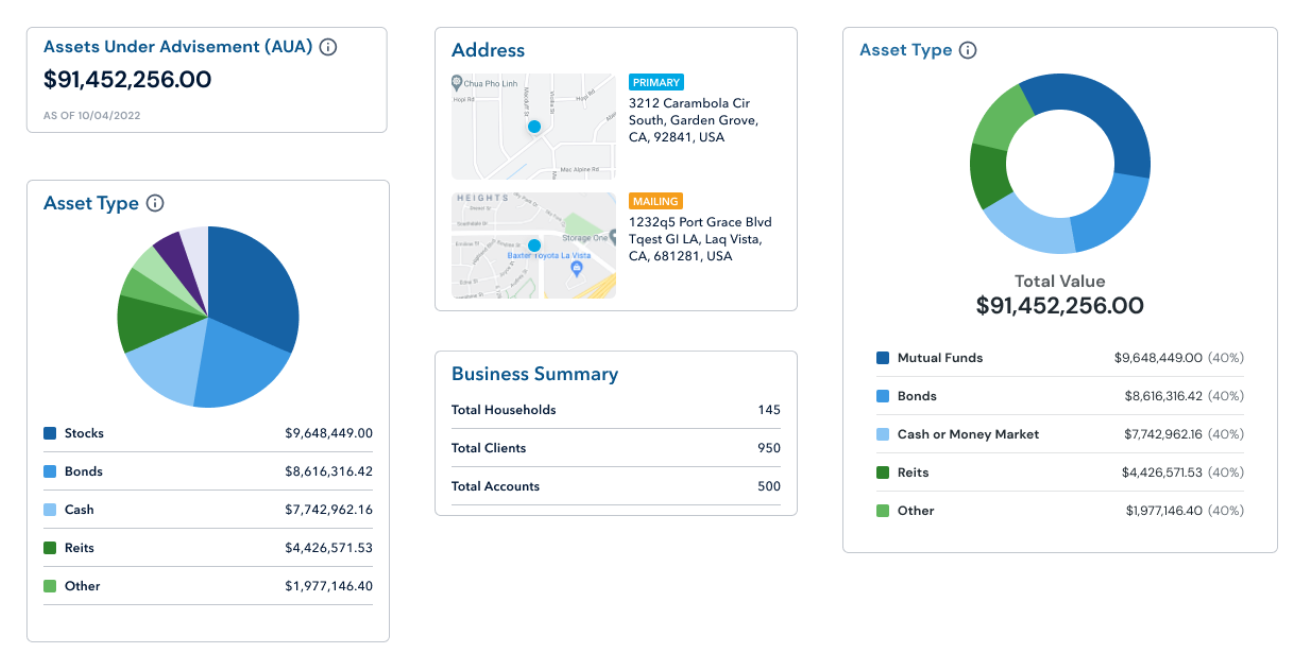
Task: Click the Reits label in pie chart legend
Action: coord(80,548)
